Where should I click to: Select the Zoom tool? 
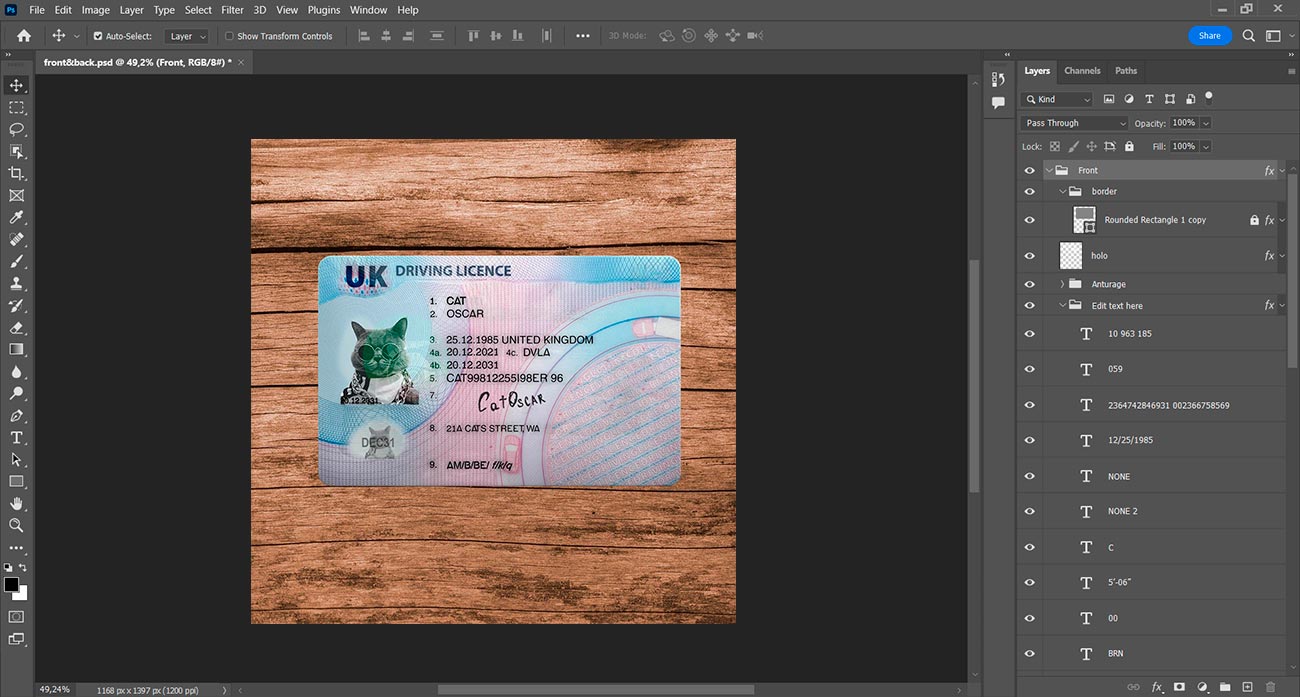coord(16,525)
